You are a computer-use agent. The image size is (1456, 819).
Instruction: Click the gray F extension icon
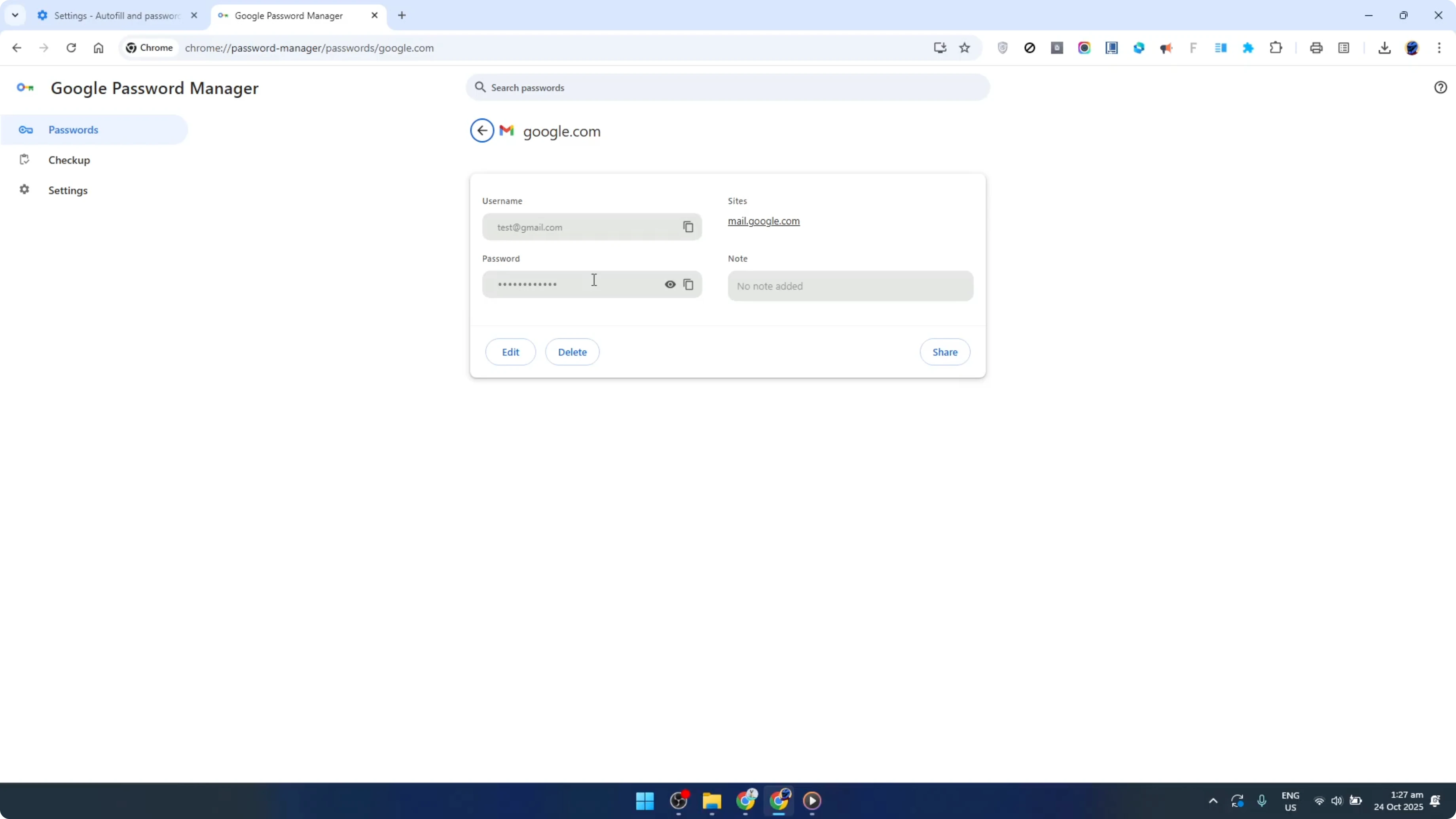tap(1193, 48)
